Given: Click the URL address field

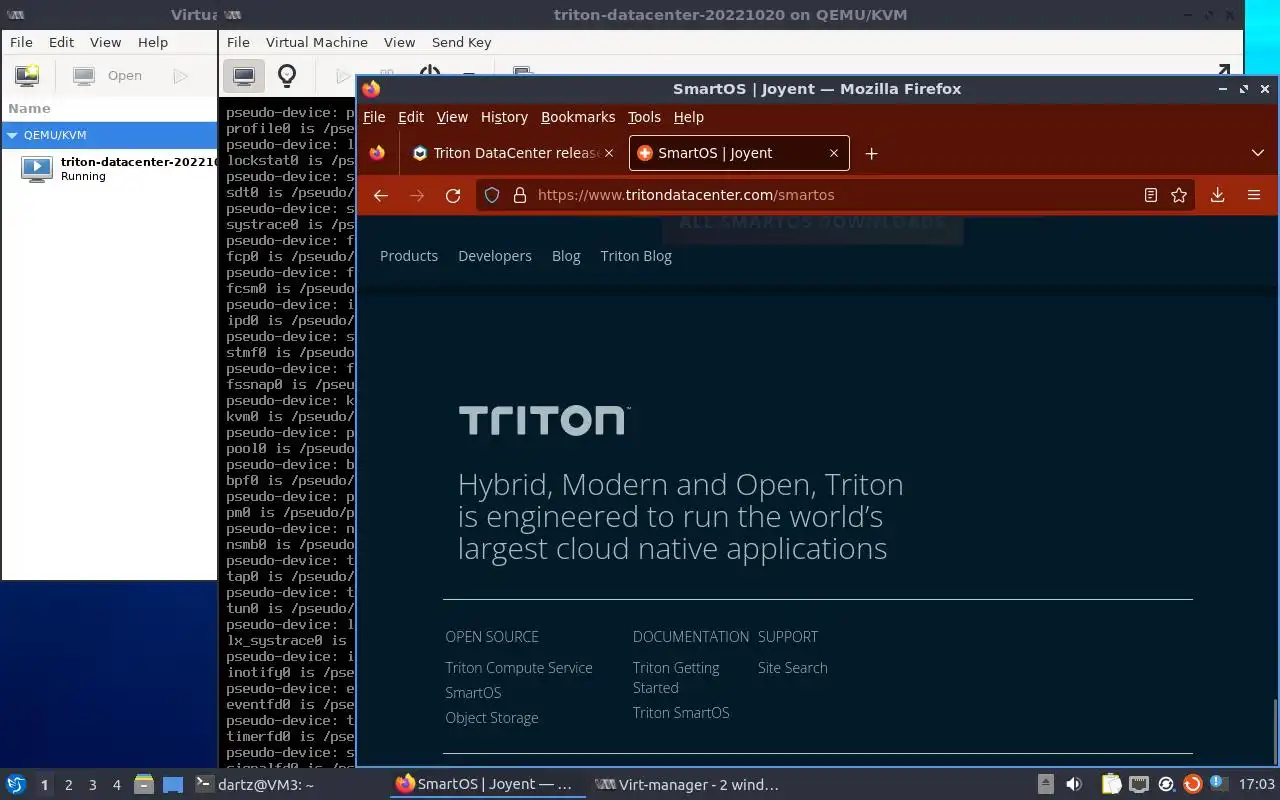Looking at the screenshot, I should point(835,195).
